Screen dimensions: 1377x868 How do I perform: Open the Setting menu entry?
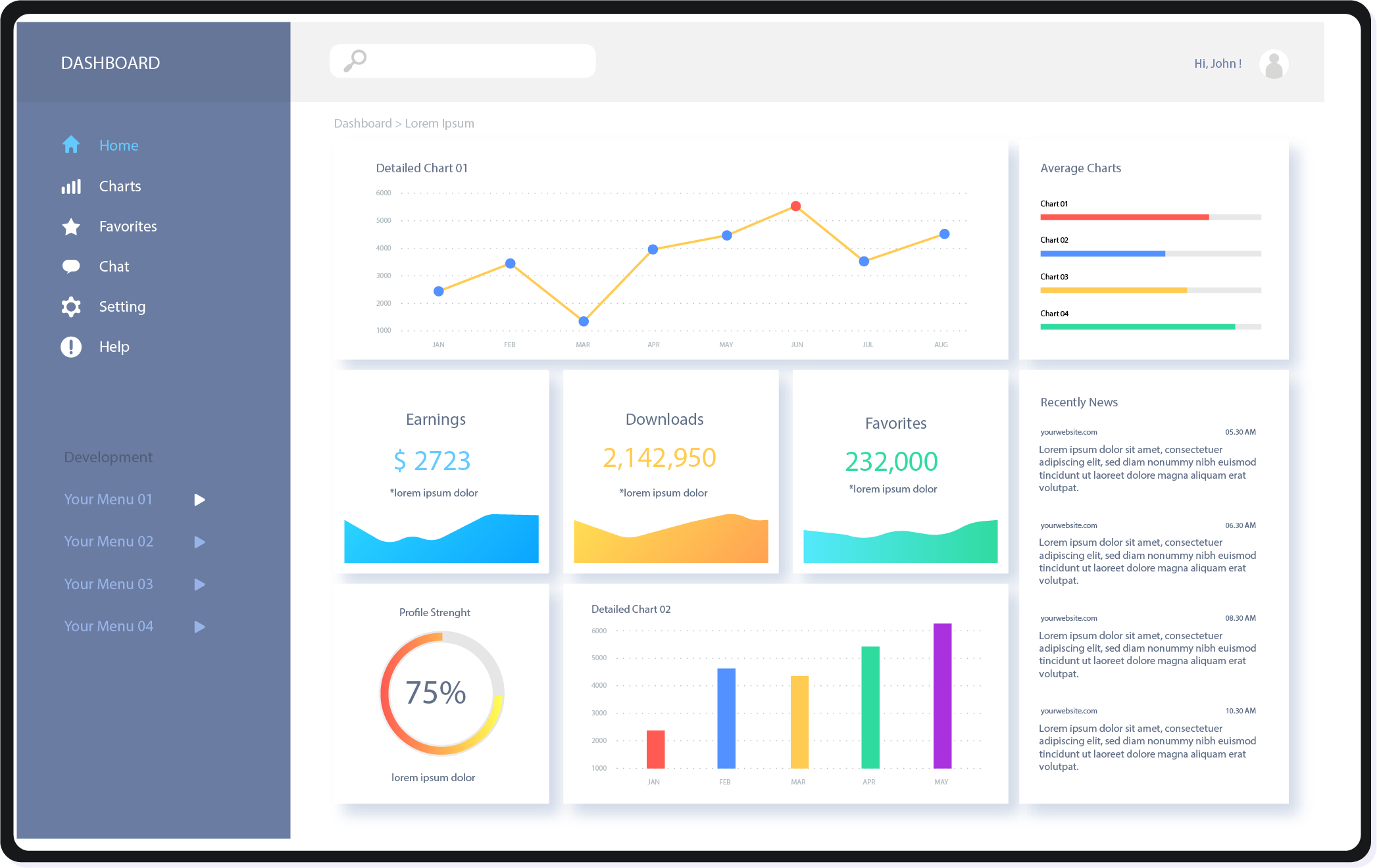(x=122, y=306)
